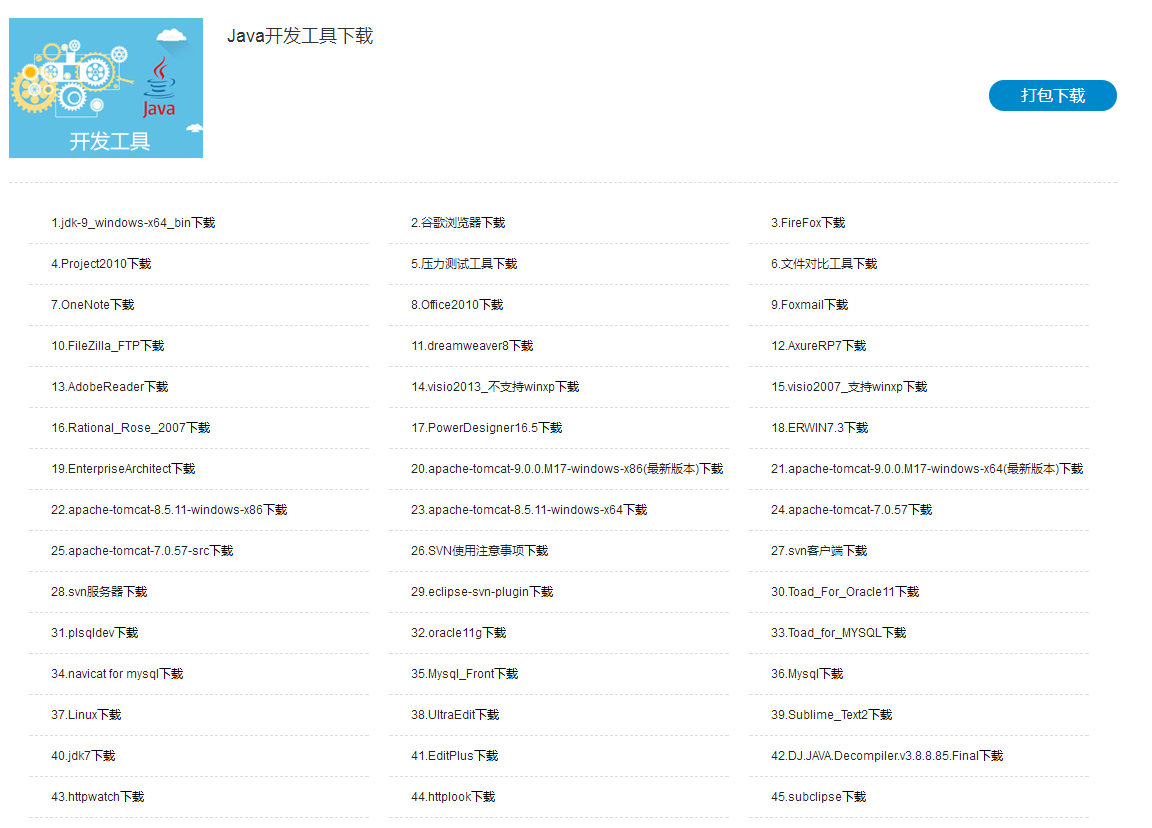Click the dreamweaver8下载 link

click(x=472, y=346)
